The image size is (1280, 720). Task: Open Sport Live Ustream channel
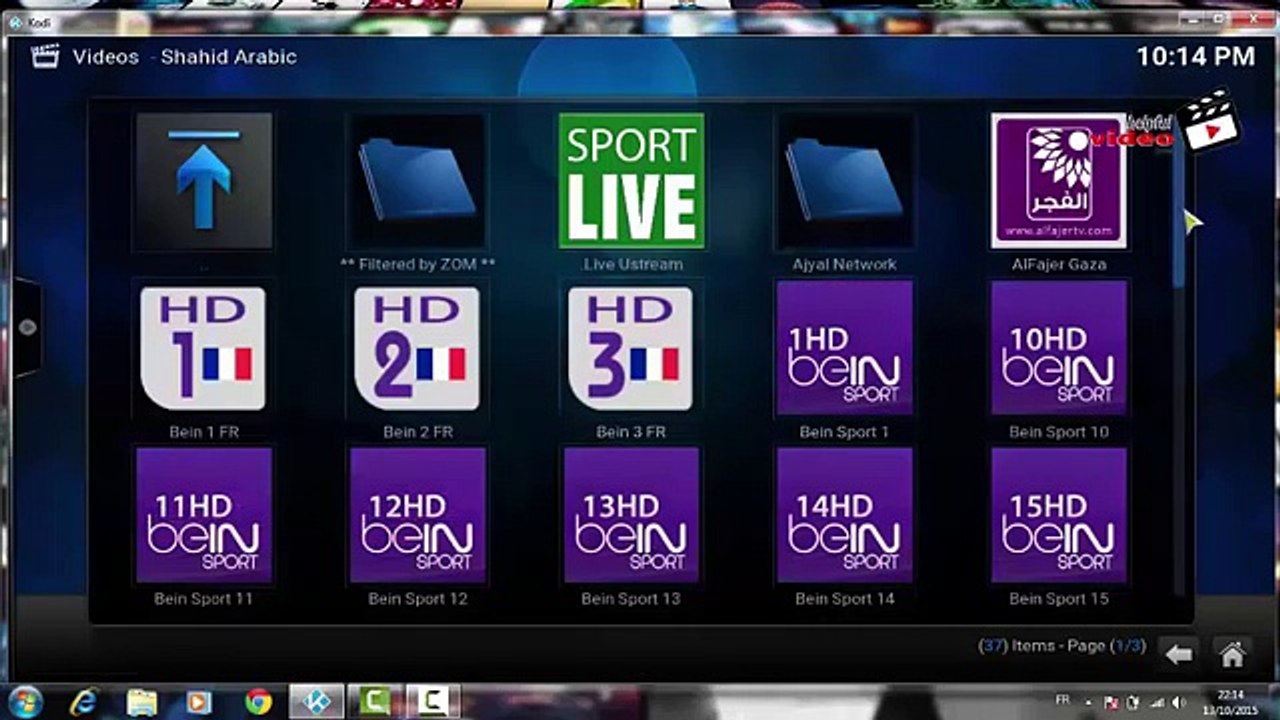pos(631,180)
